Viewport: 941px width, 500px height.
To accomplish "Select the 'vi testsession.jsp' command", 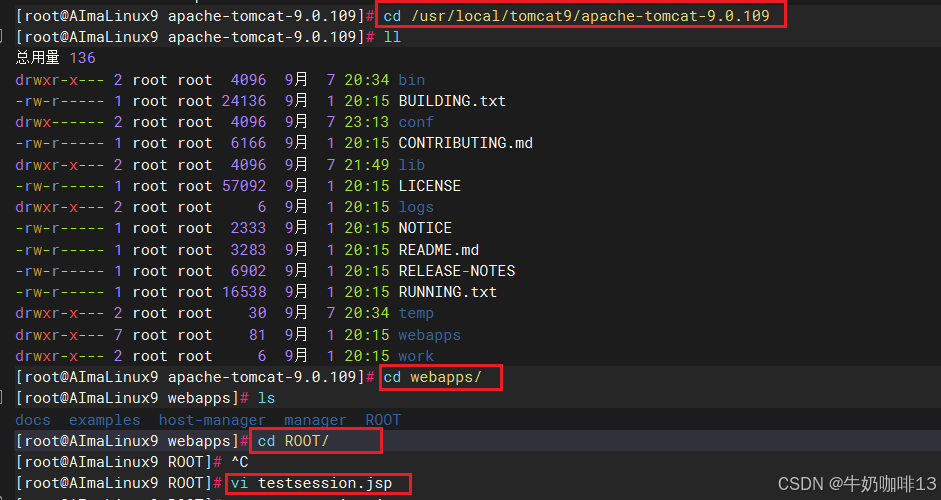I will click(x=311, y=483).
